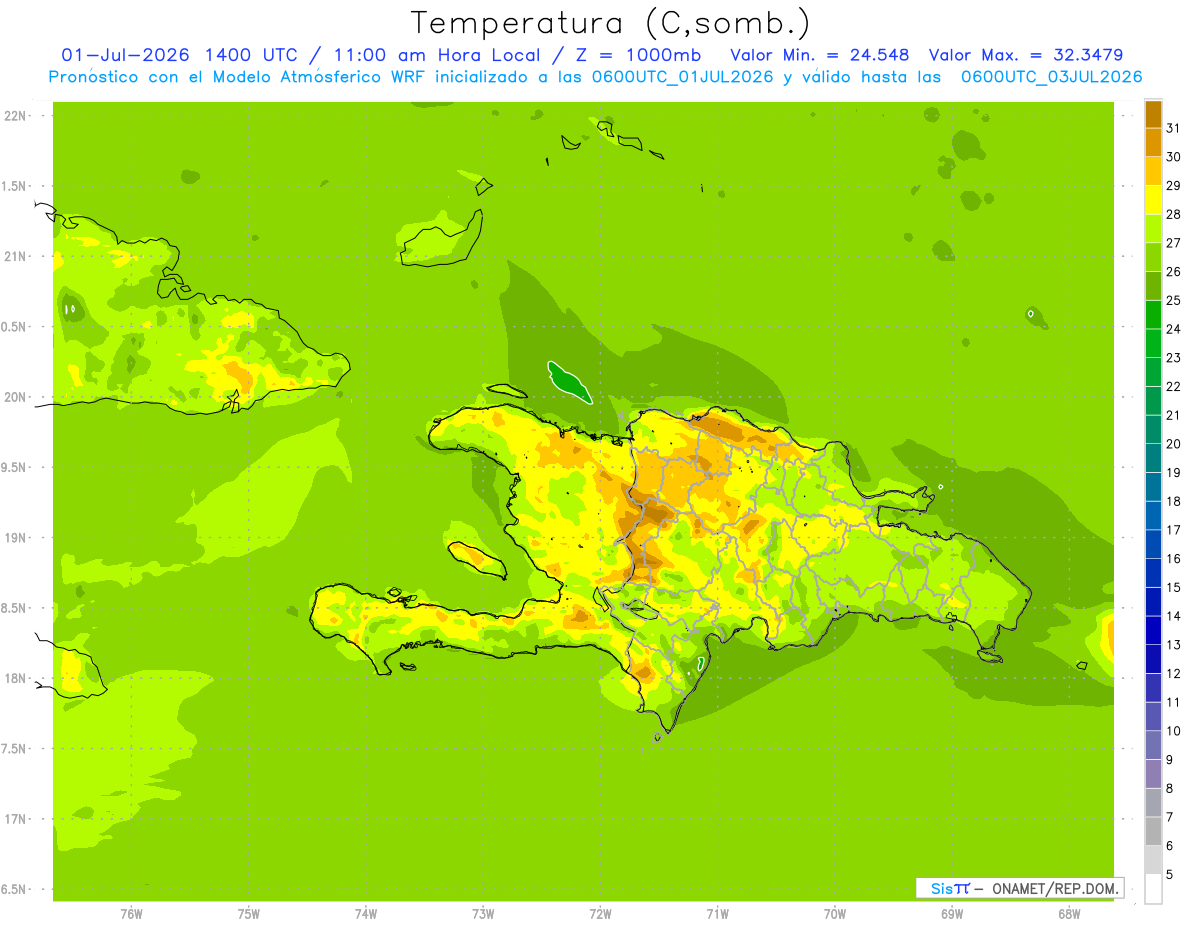Click the 'ONAMET/REP.DOM.' credit label
The width and height of the screenshot is (1200, 927).
coord(1054,888)
